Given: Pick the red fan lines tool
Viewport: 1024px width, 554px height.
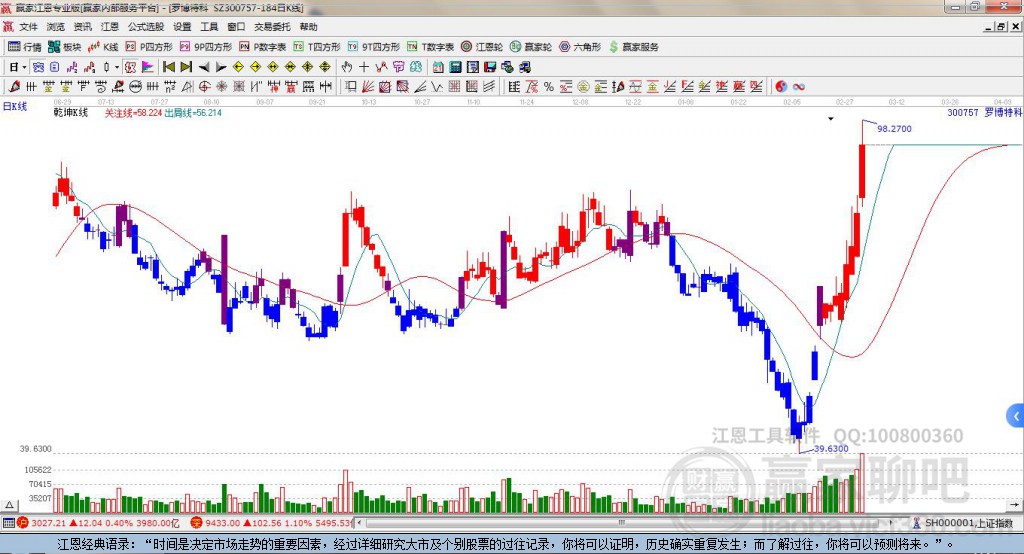Looking at the screenshot, I should (368, 86).
